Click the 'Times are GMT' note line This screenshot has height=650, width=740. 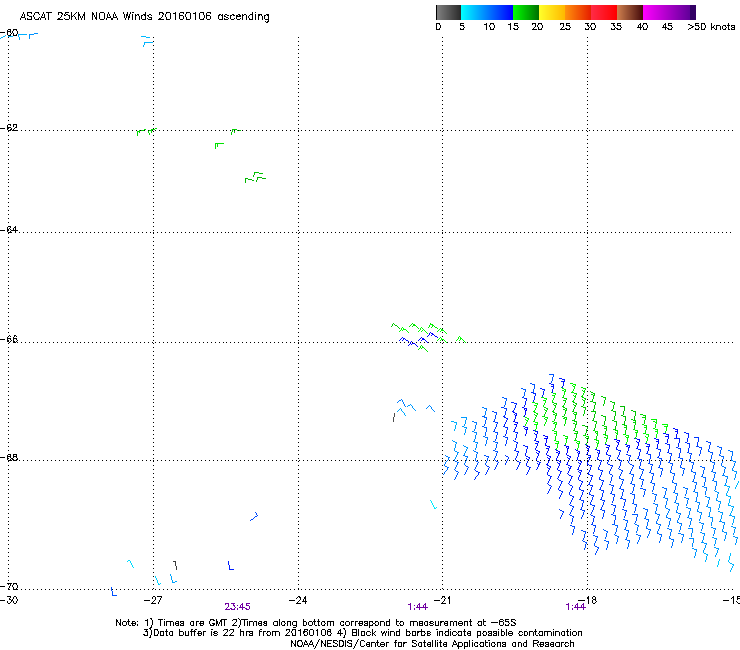(x=316, y=623)
